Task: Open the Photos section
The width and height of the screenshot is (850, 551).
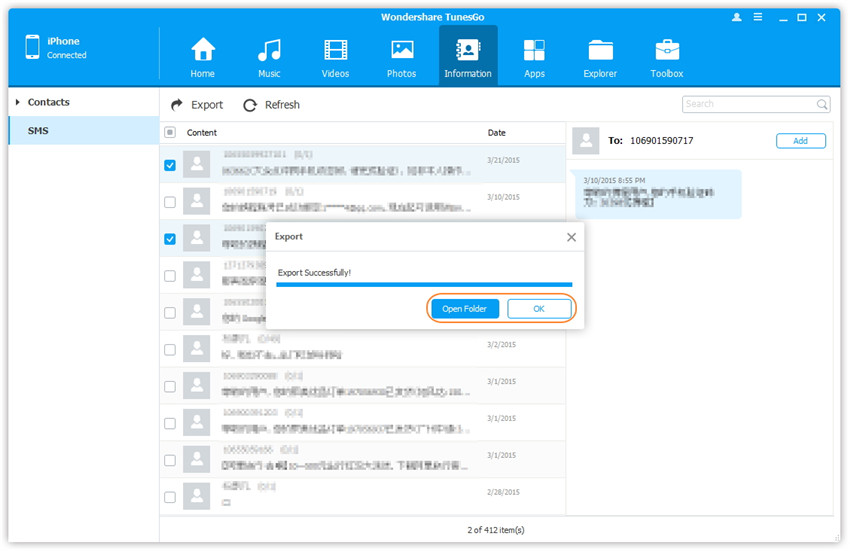Action: coord(401,57)
